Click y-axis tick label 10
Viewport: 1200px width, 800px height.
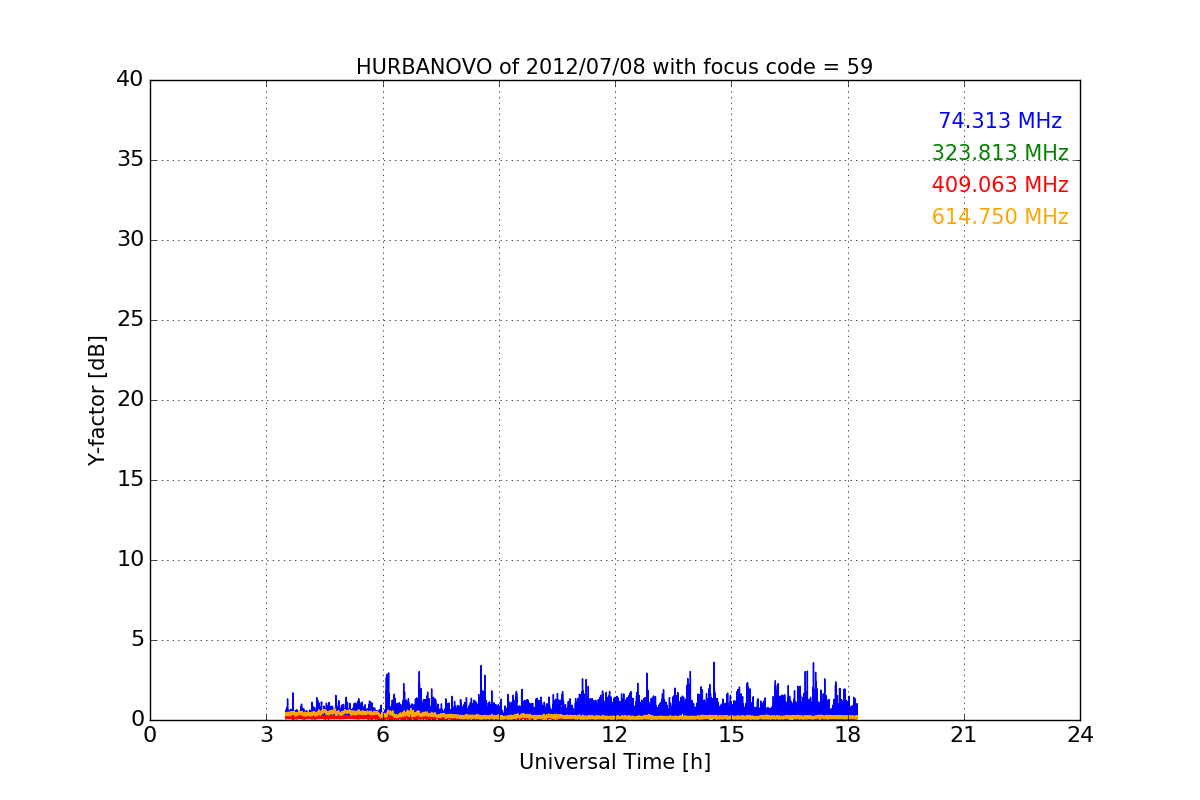pos(130,560)
